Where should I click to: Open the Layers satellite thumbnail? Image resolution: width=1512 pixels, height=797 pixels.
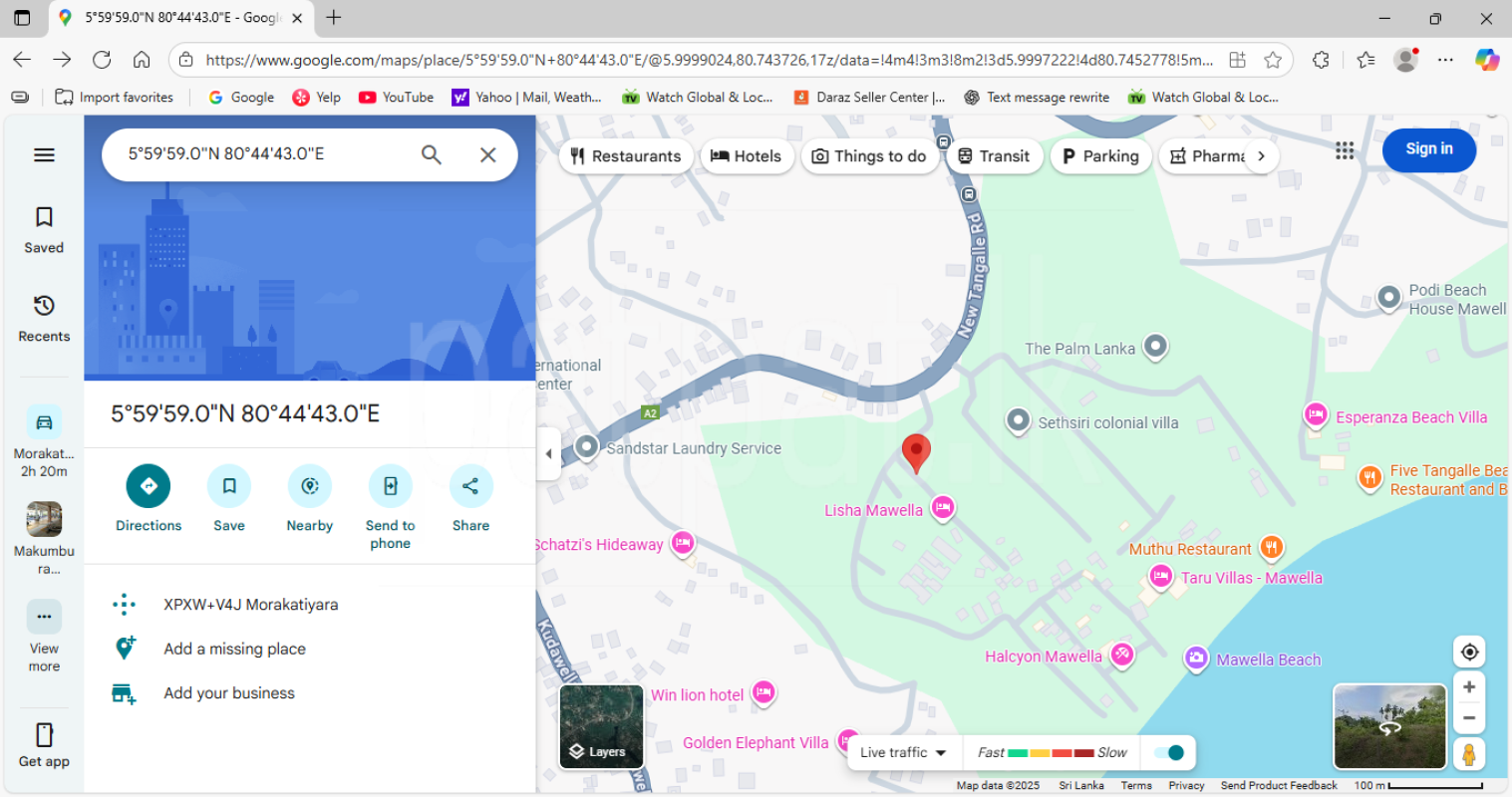[x=601, y=726]
